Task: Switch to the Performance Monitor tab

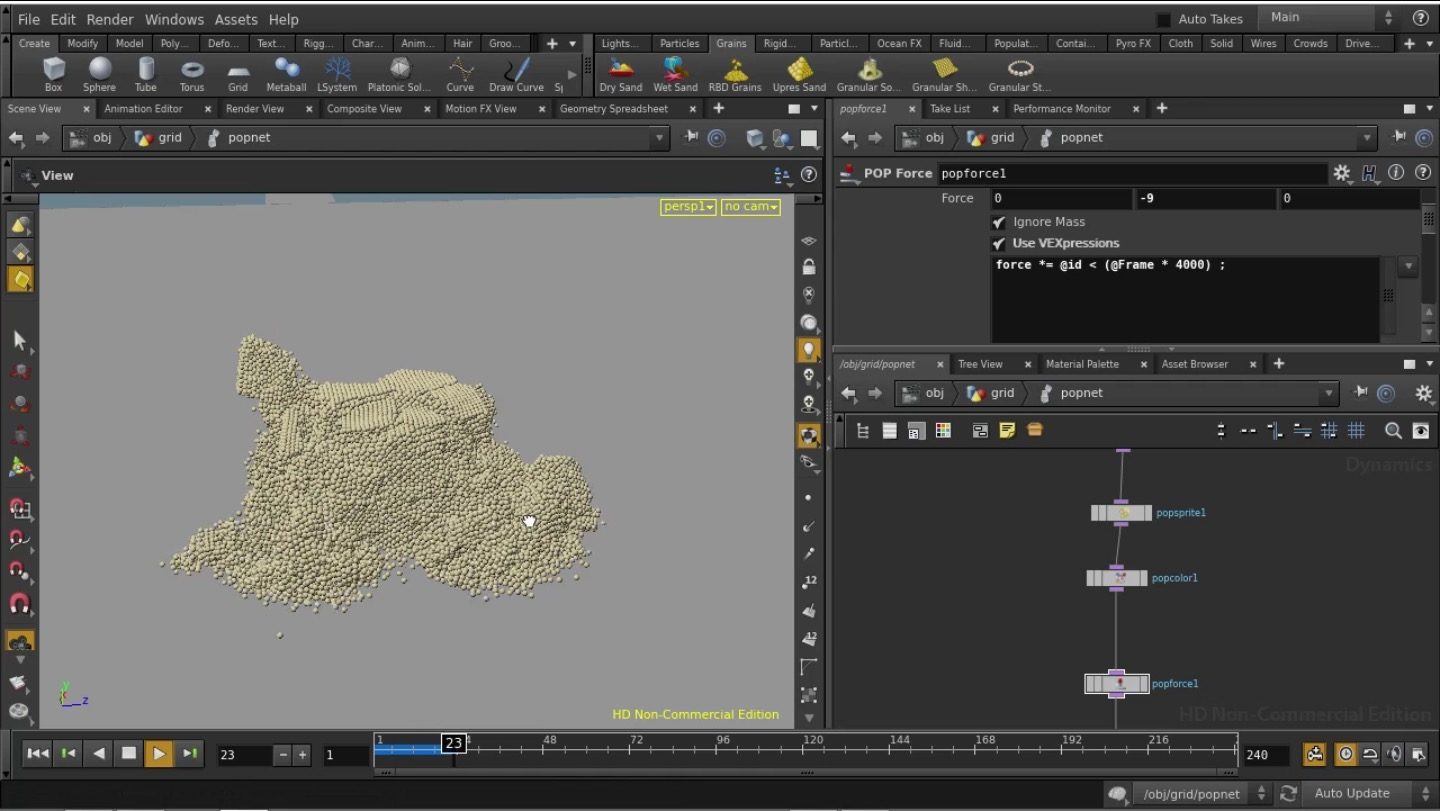Action: (x=1061, y=109)
